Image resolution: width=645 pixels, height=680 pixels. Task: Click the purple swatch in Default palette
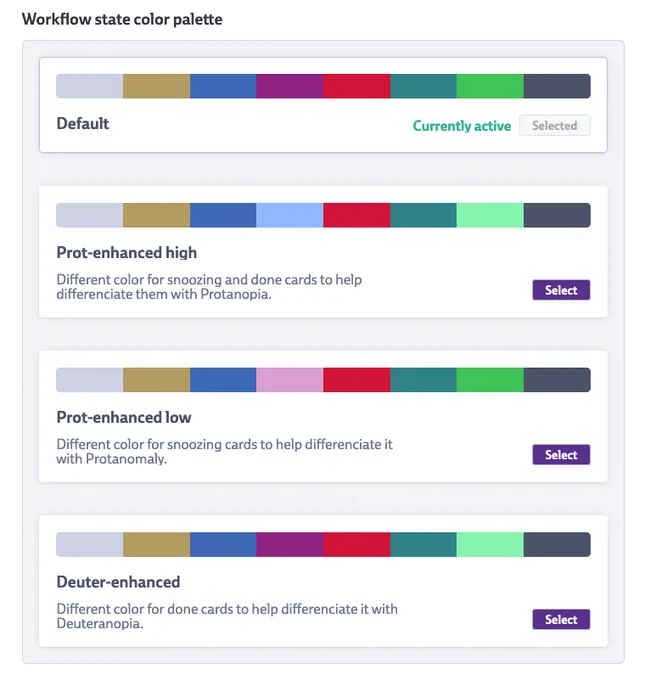coord(289,86)
